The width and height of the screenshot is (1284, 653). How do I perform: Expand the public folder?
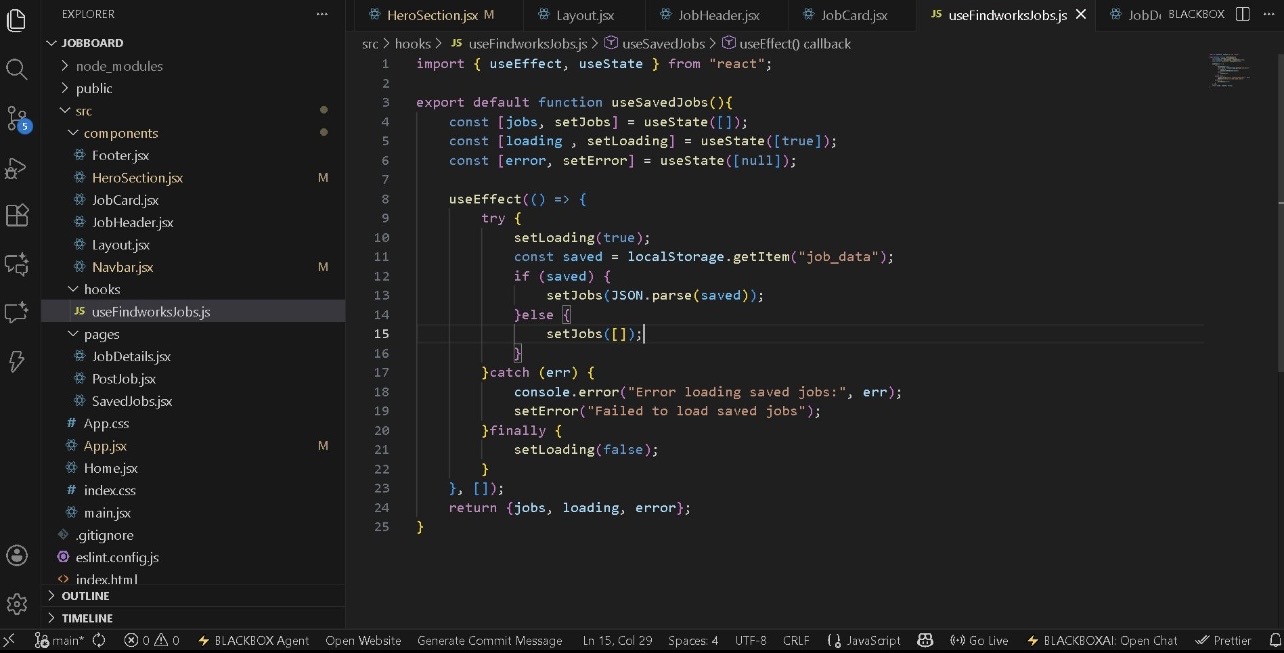point(192,88)
